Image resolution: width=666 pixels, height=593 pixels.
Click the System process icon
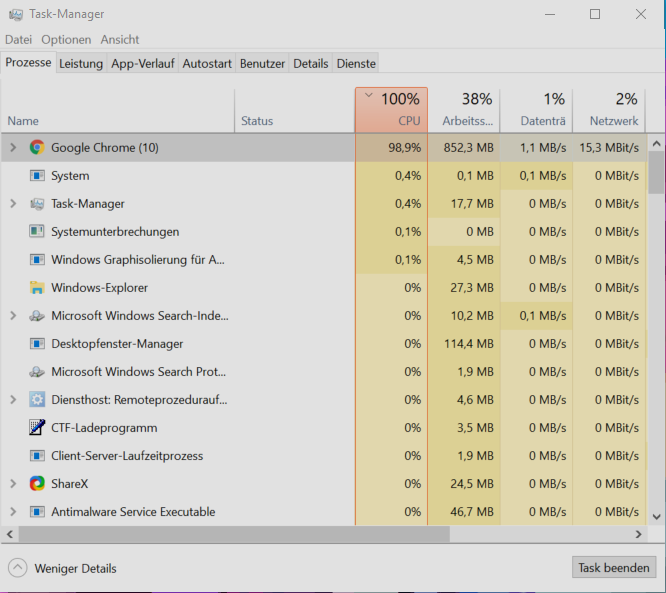tap(37, 175)
